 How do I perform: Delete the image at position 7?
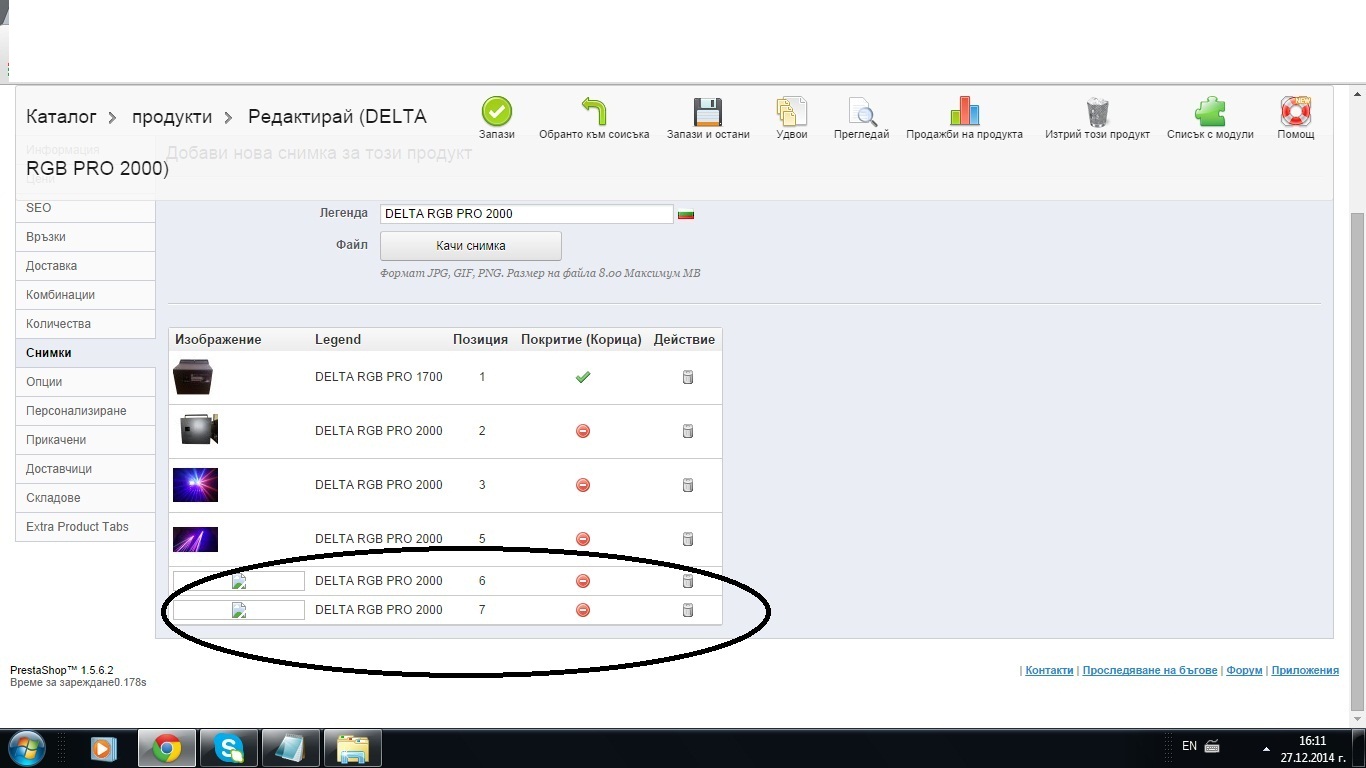[x=688, y=610]
